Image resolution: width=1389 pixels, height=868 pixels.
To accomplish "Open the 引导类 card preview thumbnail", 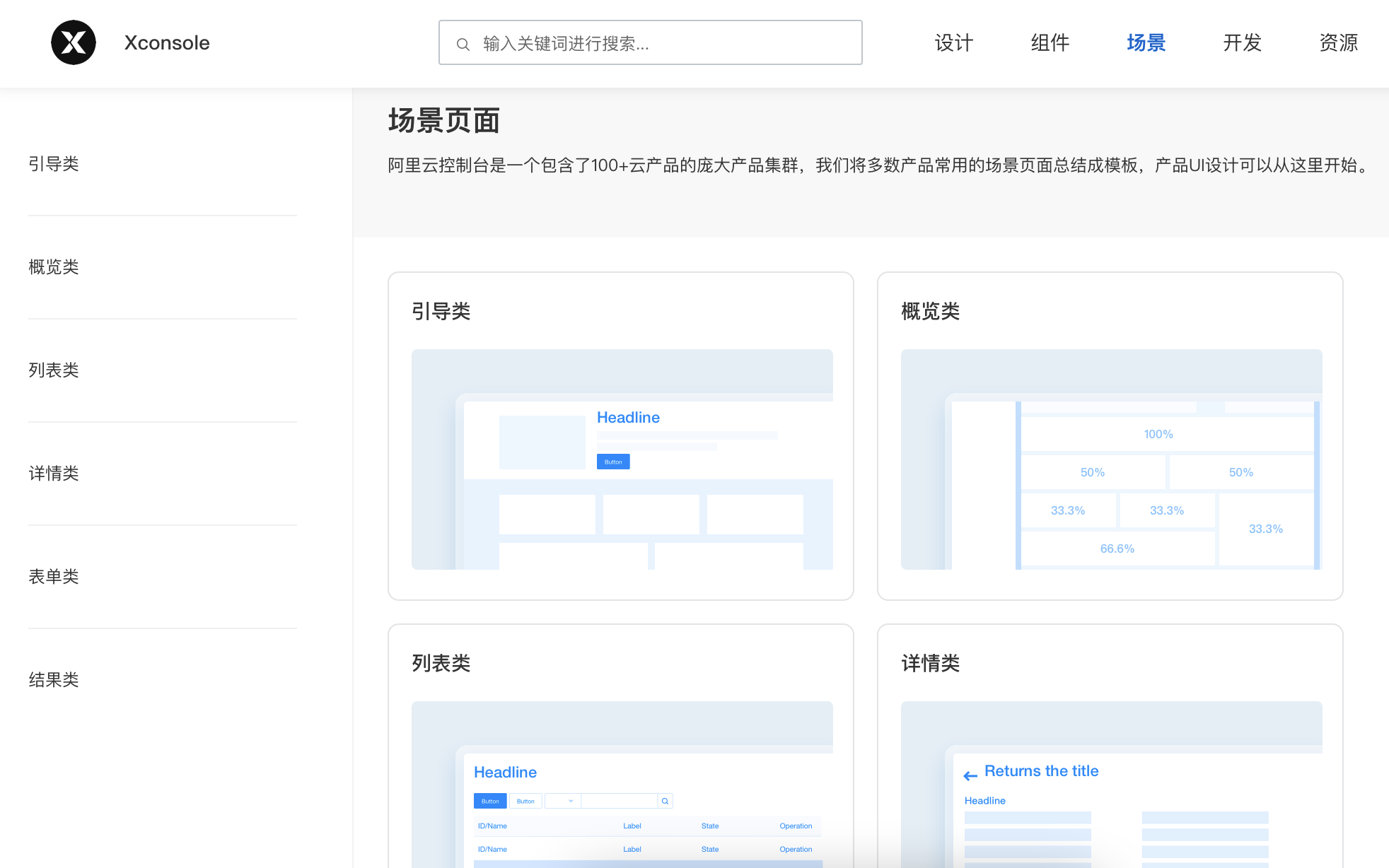I will (622, 459).
